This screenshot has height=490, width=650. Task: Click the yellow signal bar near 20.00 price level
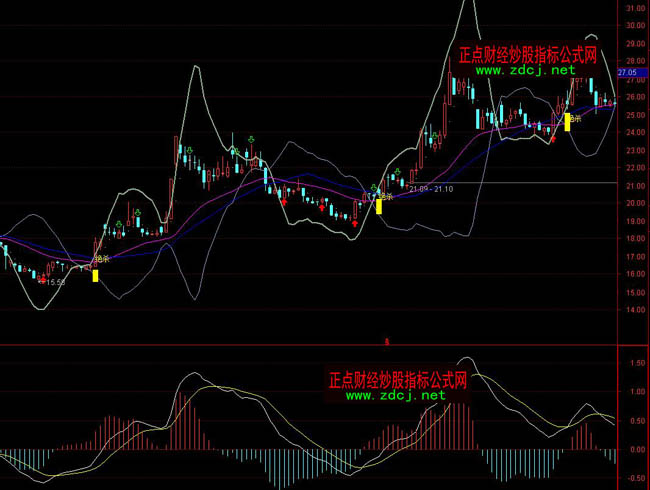coord(379,204)
